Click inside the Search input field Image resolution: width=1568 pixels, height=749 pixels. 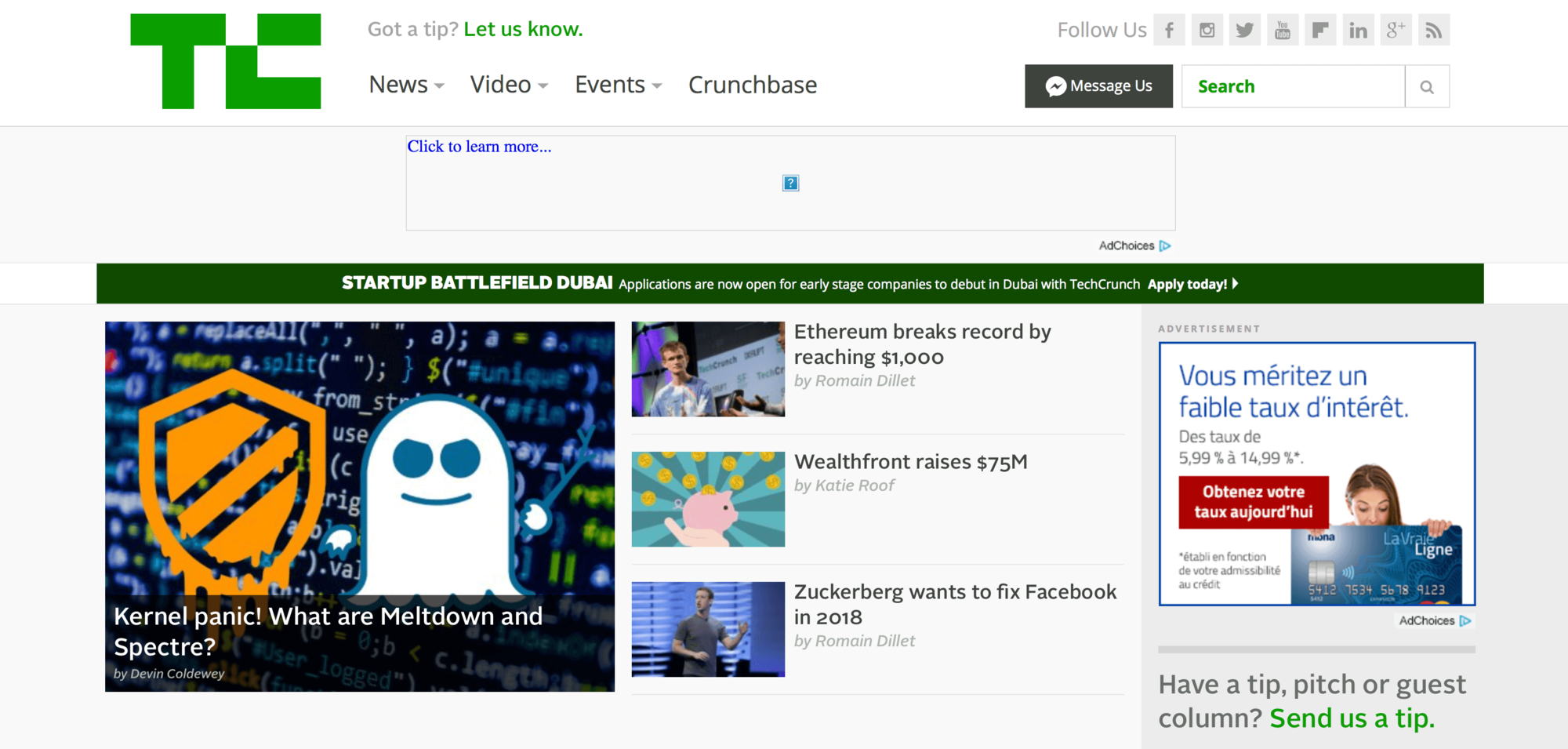pyautogui.click(x=1292, y=86)
